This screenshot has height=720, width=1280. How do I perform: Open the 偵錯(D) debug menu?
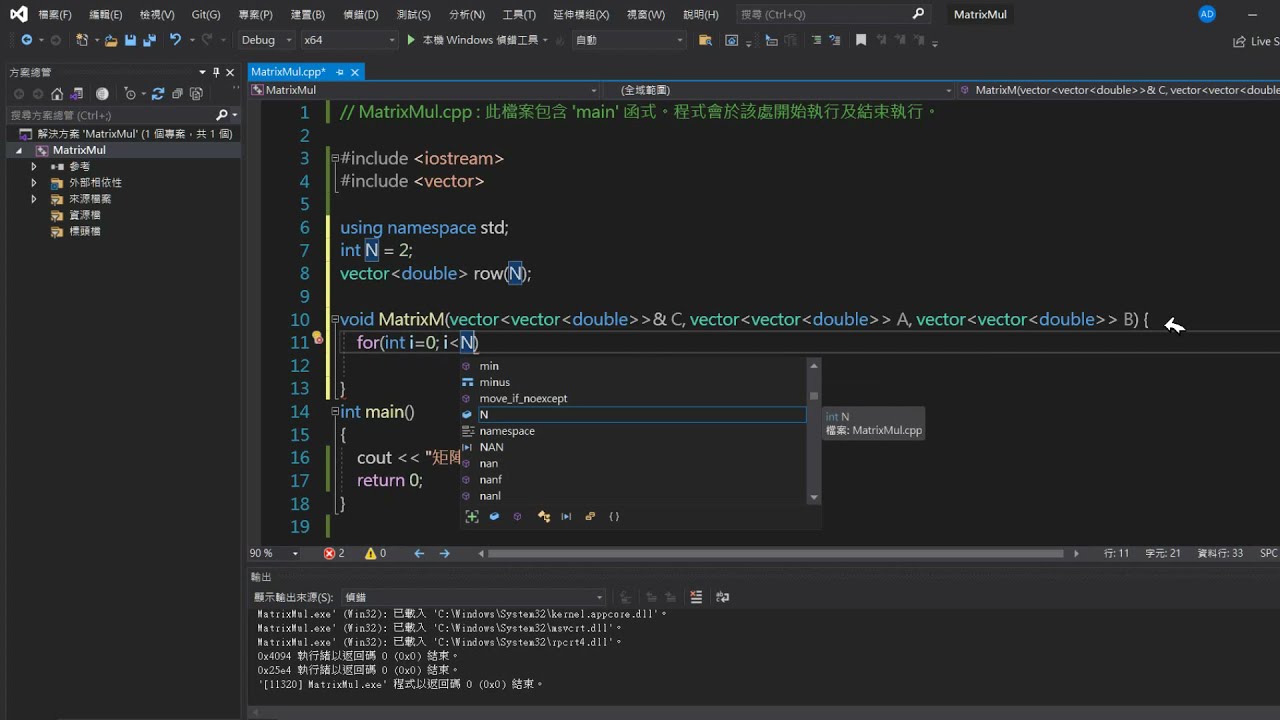tap(360, 15)
